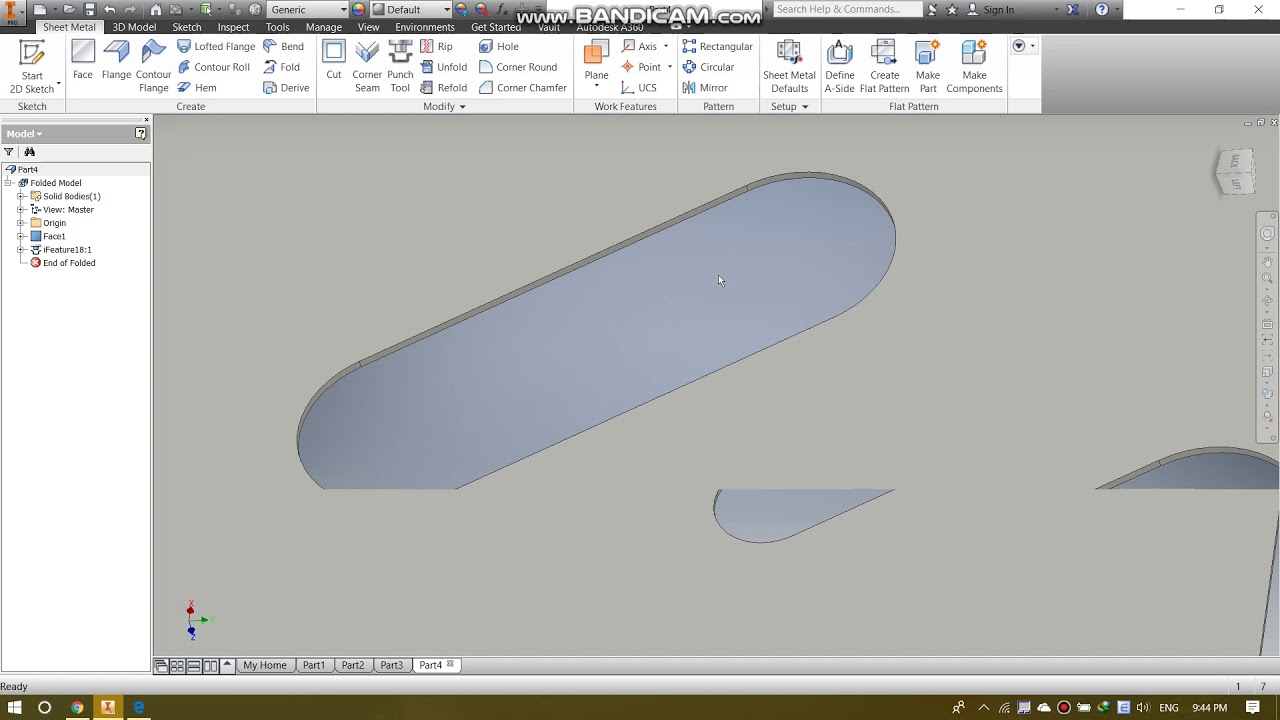Launch the Punch Tool
This screenshot has height=720, width=1280.
pyautogui.click(x=400, y=67)
